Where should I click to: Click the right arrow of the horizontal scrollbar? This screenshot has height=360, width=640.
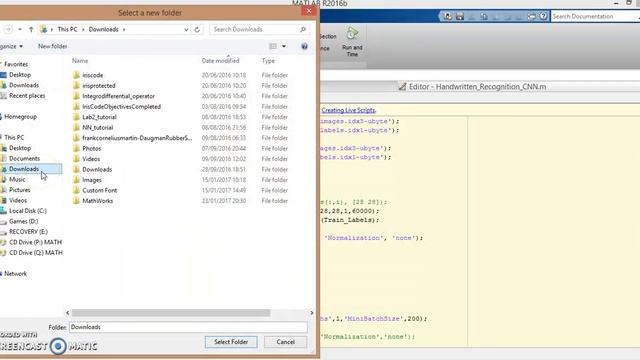(x=312, y=313)
